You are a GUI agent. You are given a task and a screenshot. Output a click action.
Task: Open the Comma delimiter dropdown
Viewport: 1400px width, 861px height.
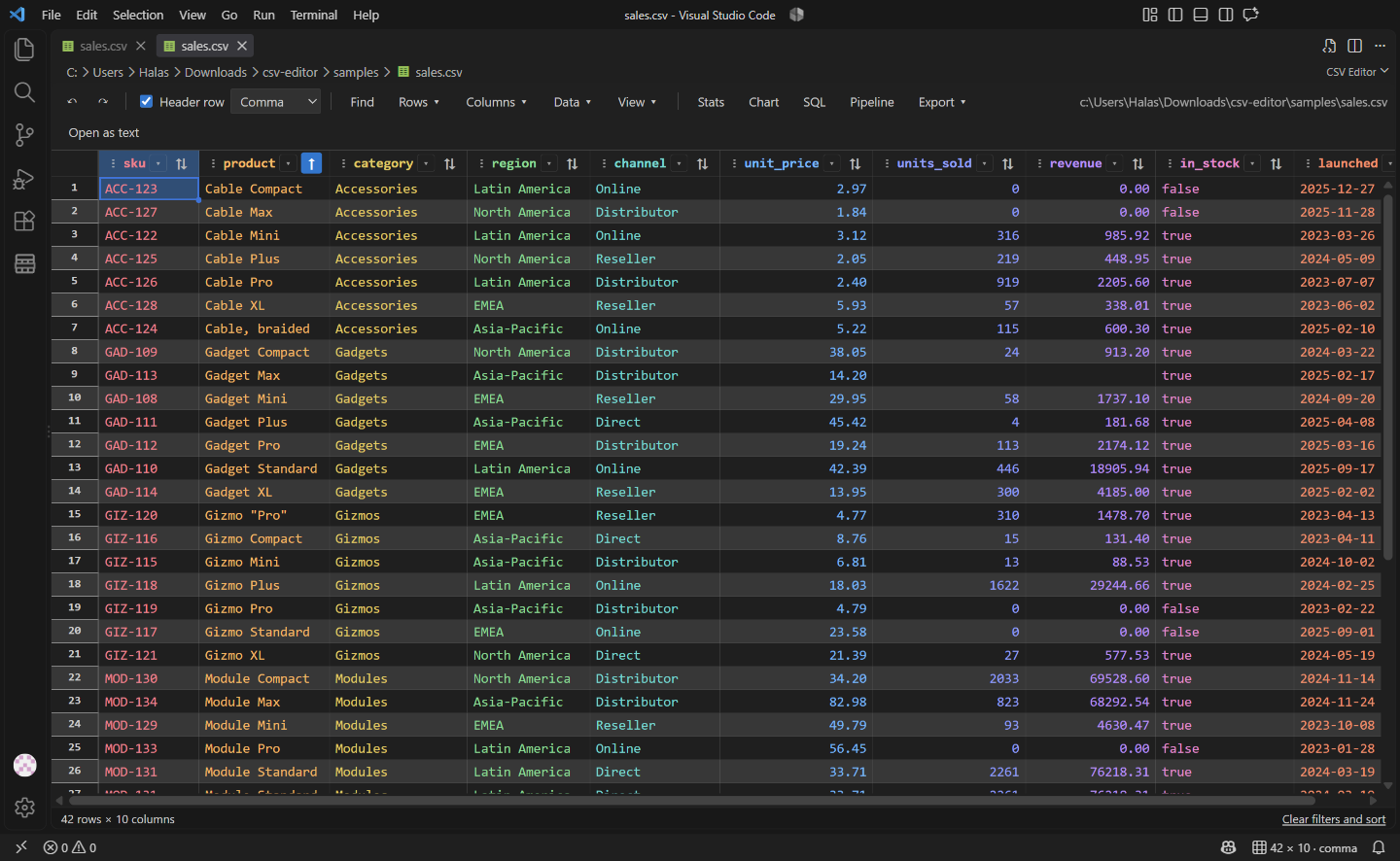point(275,102)
